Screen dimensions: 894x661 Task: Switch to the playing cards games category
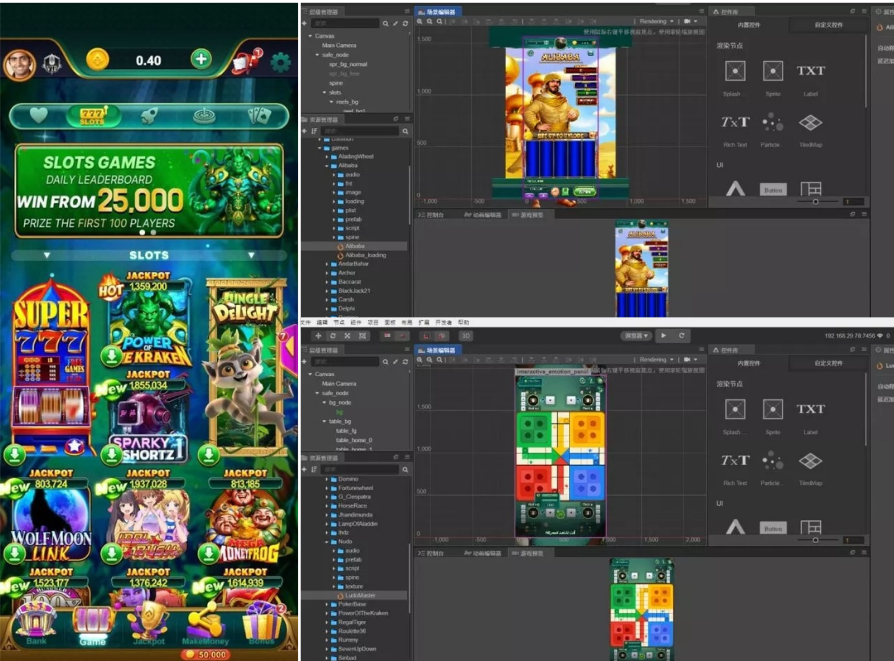click(259, 116)
